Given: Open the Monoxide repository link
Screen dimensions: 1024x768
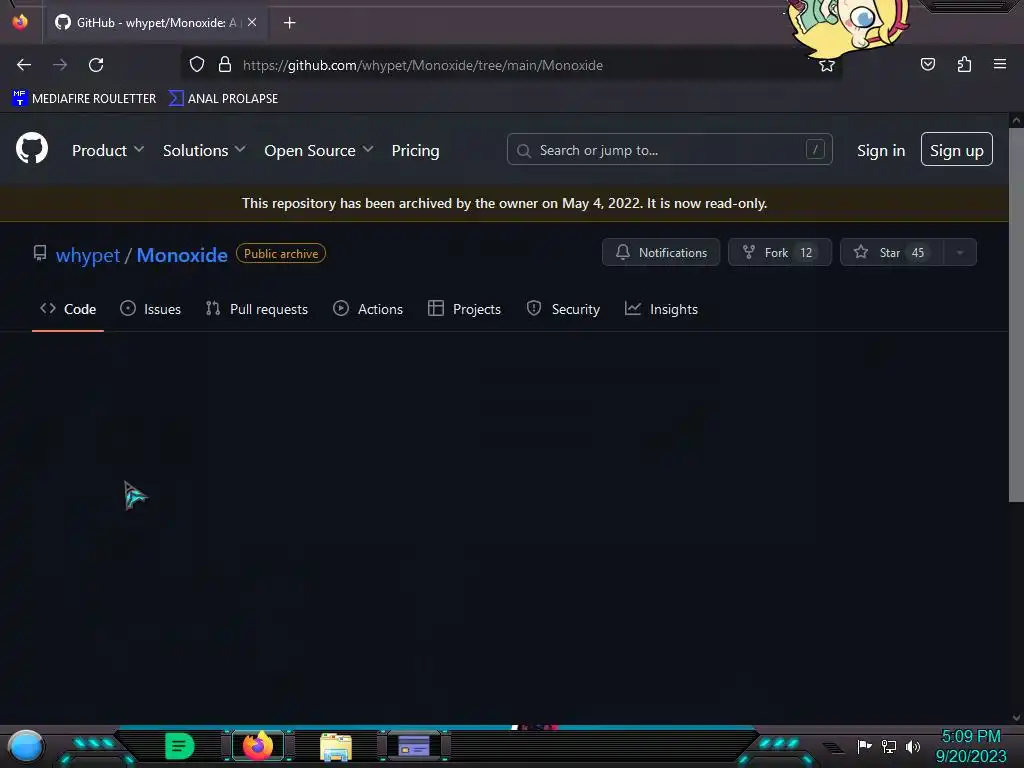Looking at the screenshot, I should click(x=182, y=255).
